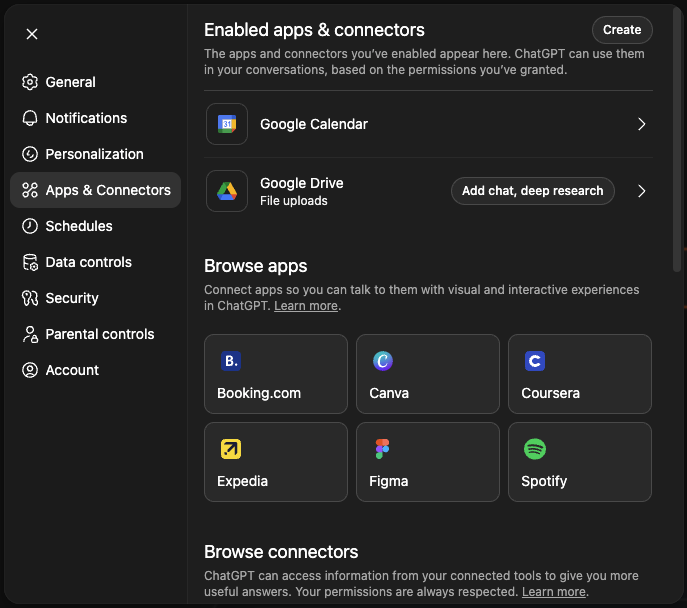The height and width of the screenshot is (608, 687).
Task: Switch to Personalization section
Action: tap(96, 154)
